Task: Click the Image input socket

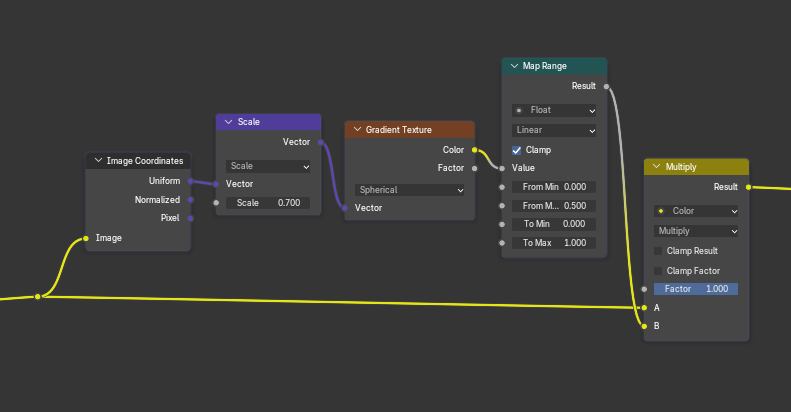Action: point(86,239)
